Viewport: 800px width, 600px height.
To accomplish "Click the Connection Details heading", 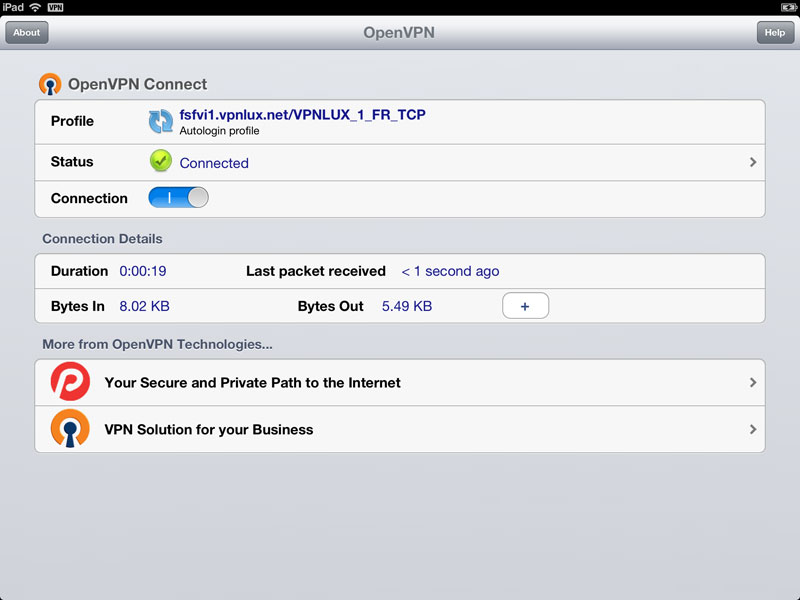I will click(x=102, y=239).
